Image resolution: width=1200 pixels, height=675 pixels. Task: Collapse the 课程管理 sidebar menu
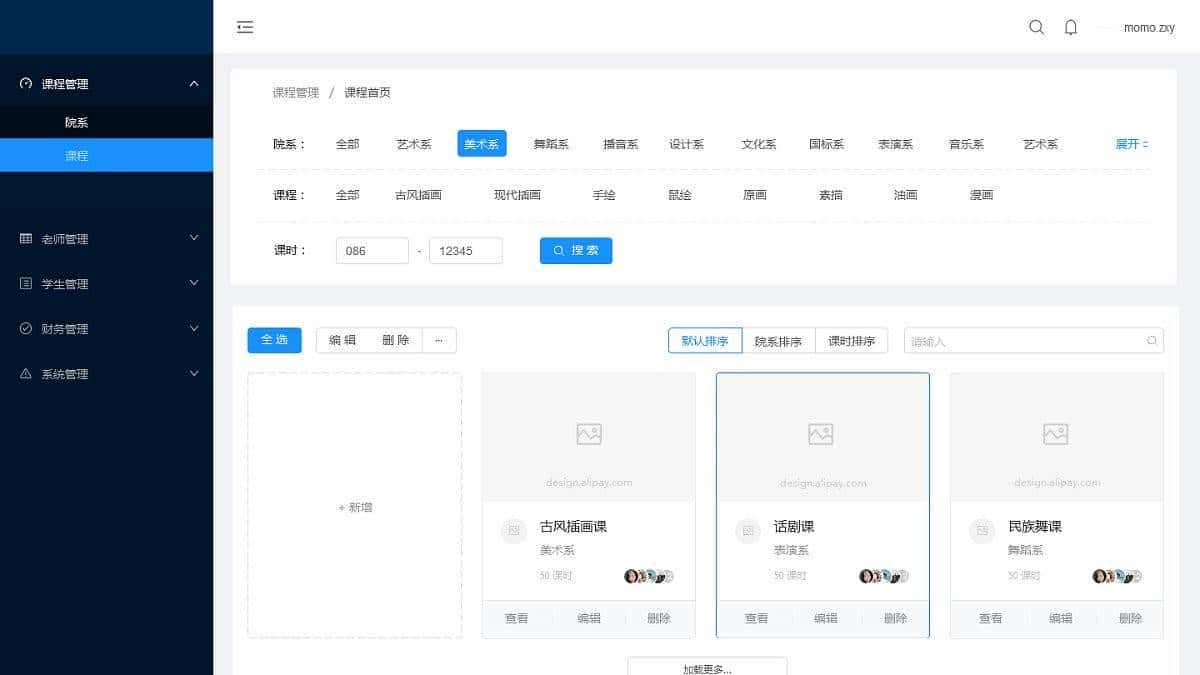(x=107, y=84)
